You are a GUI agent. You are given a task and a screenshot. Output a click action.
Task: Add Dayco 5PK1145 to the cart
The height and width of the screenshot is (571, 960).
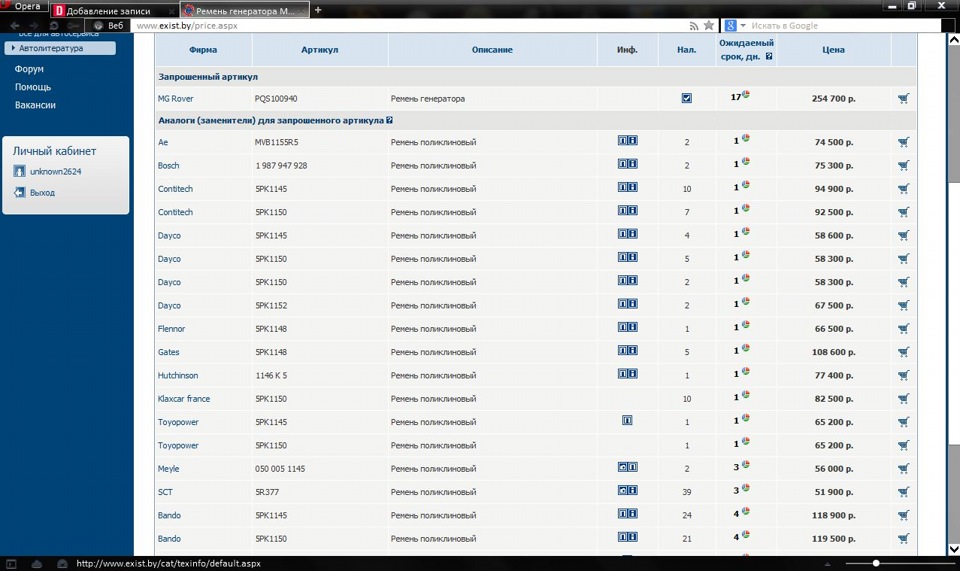(904, 235)
